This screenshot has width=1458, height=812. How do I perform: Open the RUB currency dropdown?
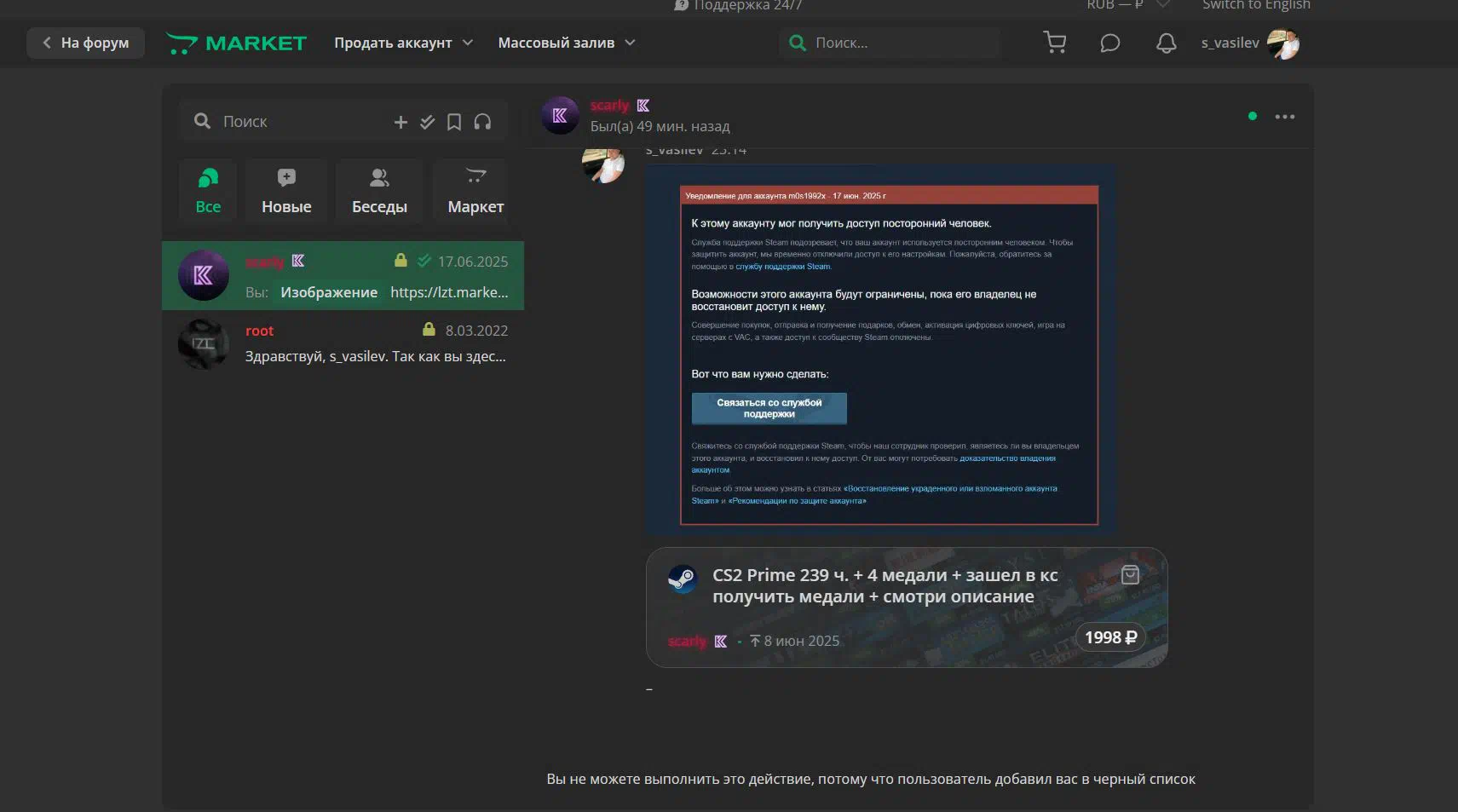click(1127, 5)
